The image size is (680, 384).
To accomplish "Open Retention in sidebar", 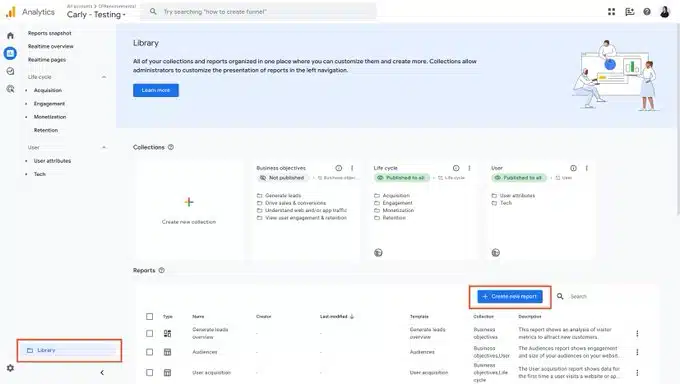I will 46,130.
